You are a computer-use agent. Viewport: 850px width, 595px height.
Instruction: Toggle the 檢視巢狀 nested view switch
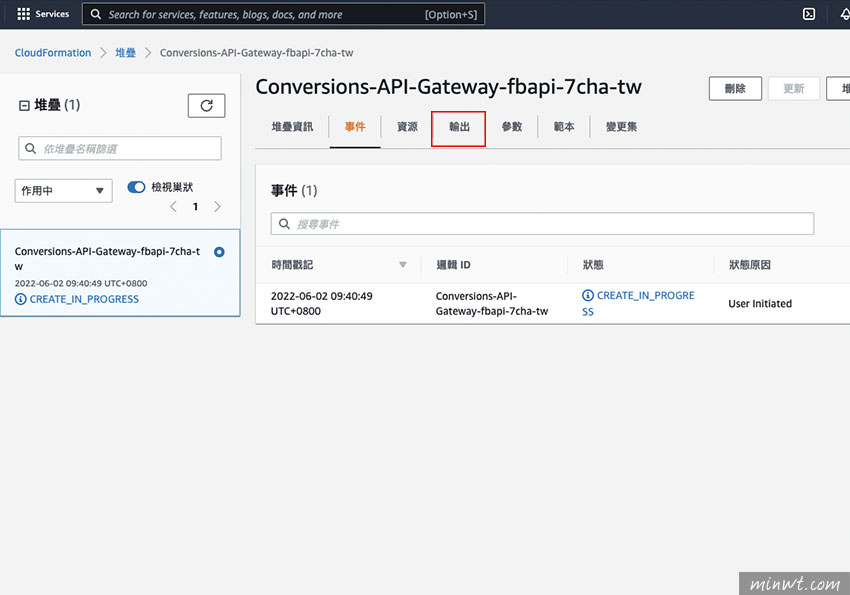(136, 187)
